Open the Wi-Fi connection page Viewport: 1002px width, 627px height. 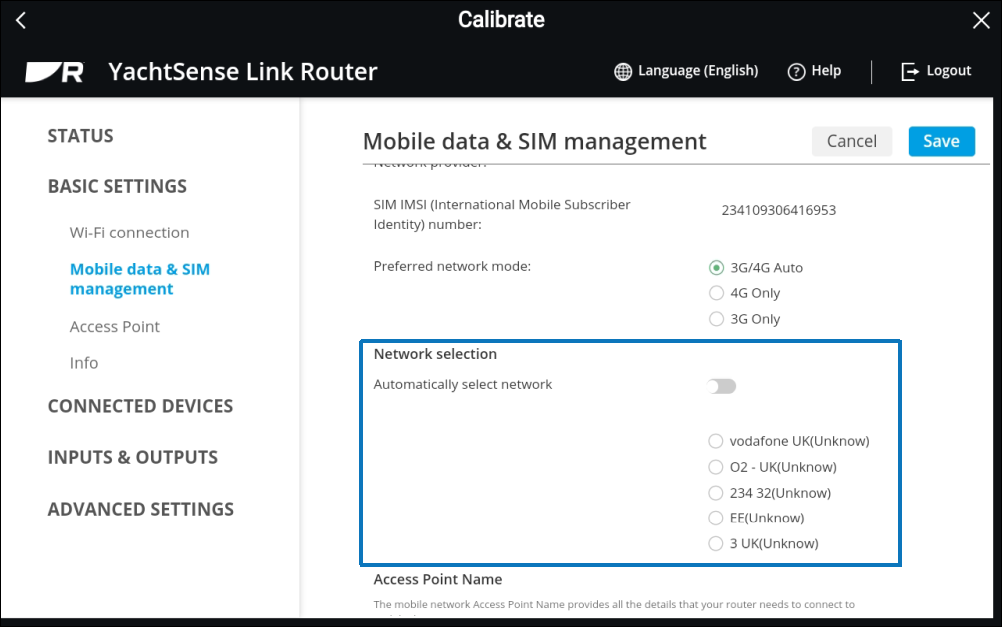pyautogui.click(x=129, y=233)
